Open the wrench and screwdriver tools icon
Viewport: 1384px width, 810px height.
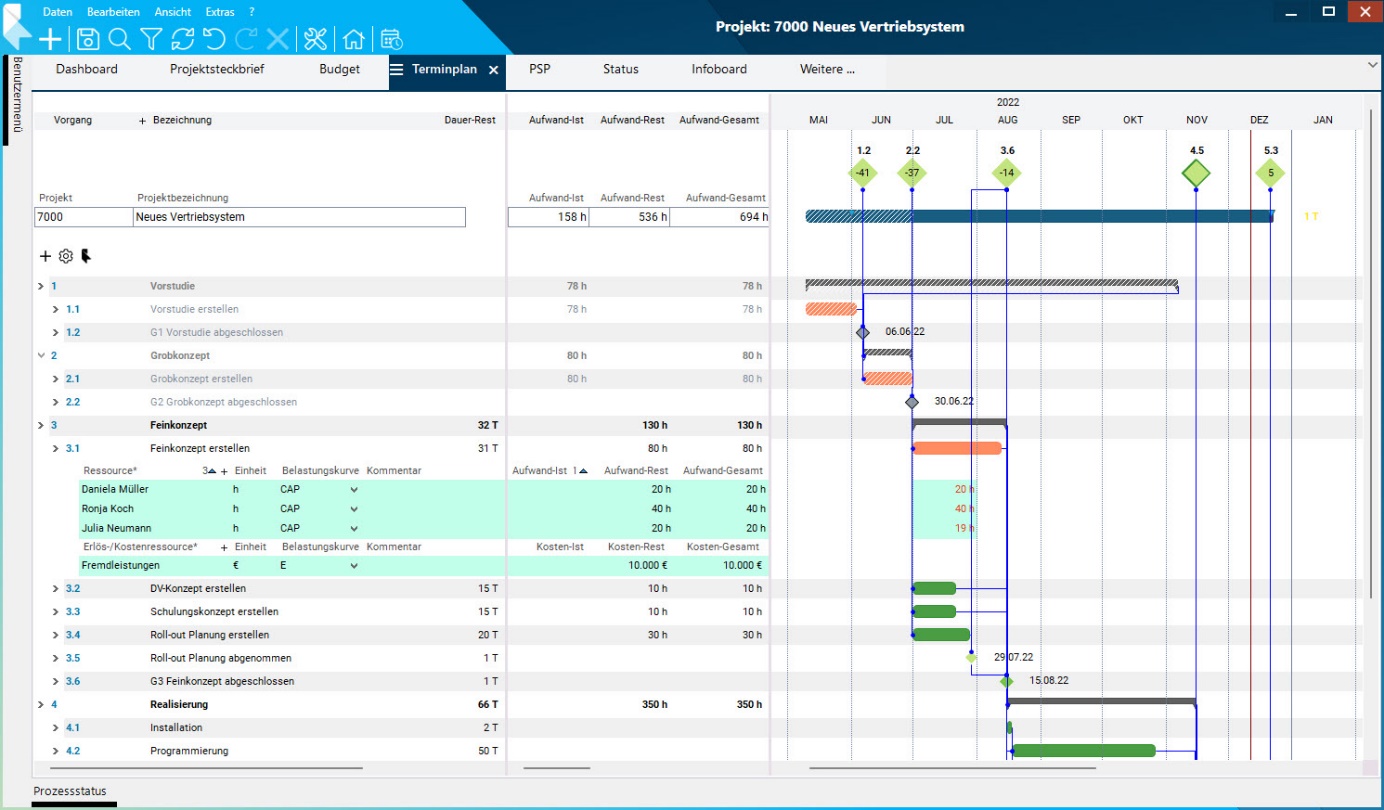(x=315, y=39)
